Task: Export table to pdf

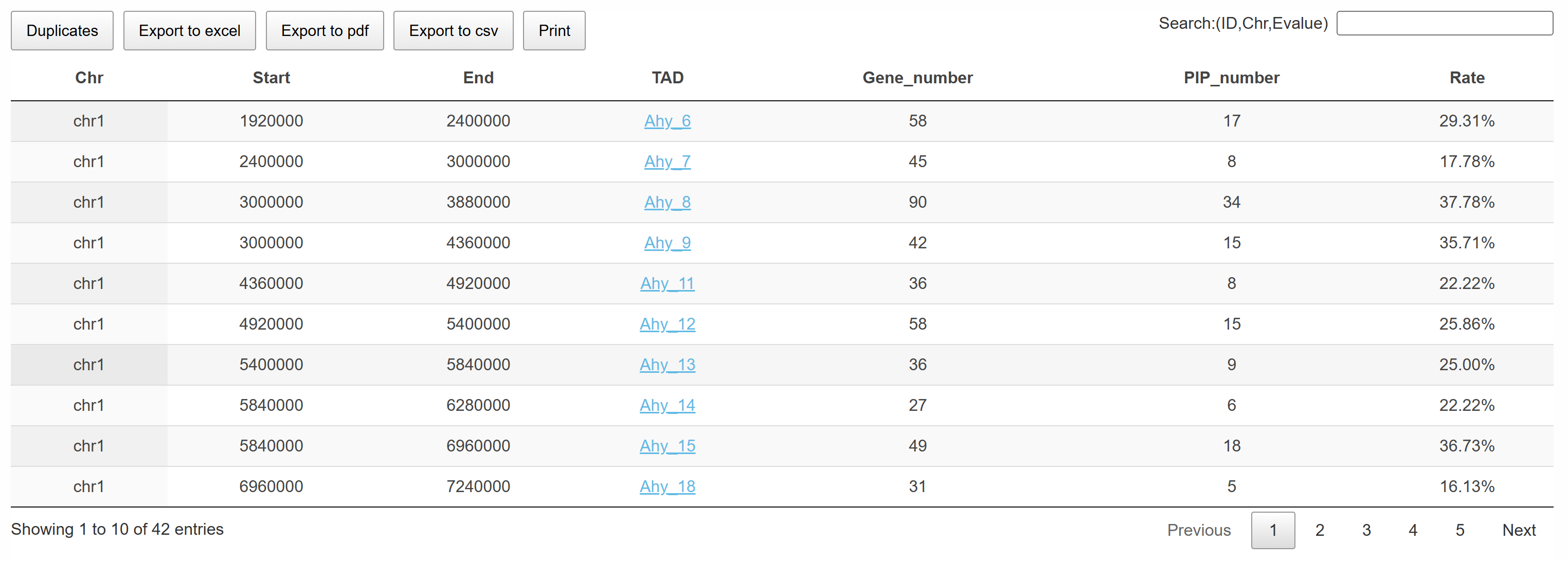Action: point(325,30)
